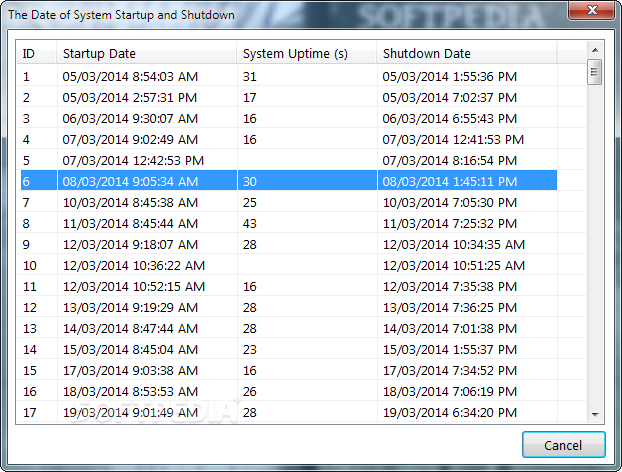The width and height of the screenshot is (622, 472).
Task: Click shutdown date 10/03/2014 7:05:30 PM
Action: click(x=450, y=203)
